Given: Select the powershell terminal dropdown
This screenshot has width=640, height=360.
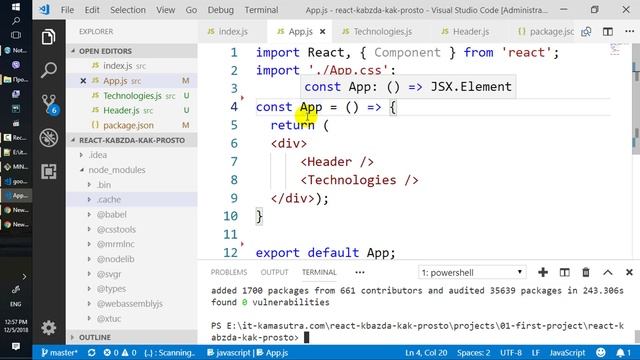Looking at the screenshot, I should (x=472, y=272).
